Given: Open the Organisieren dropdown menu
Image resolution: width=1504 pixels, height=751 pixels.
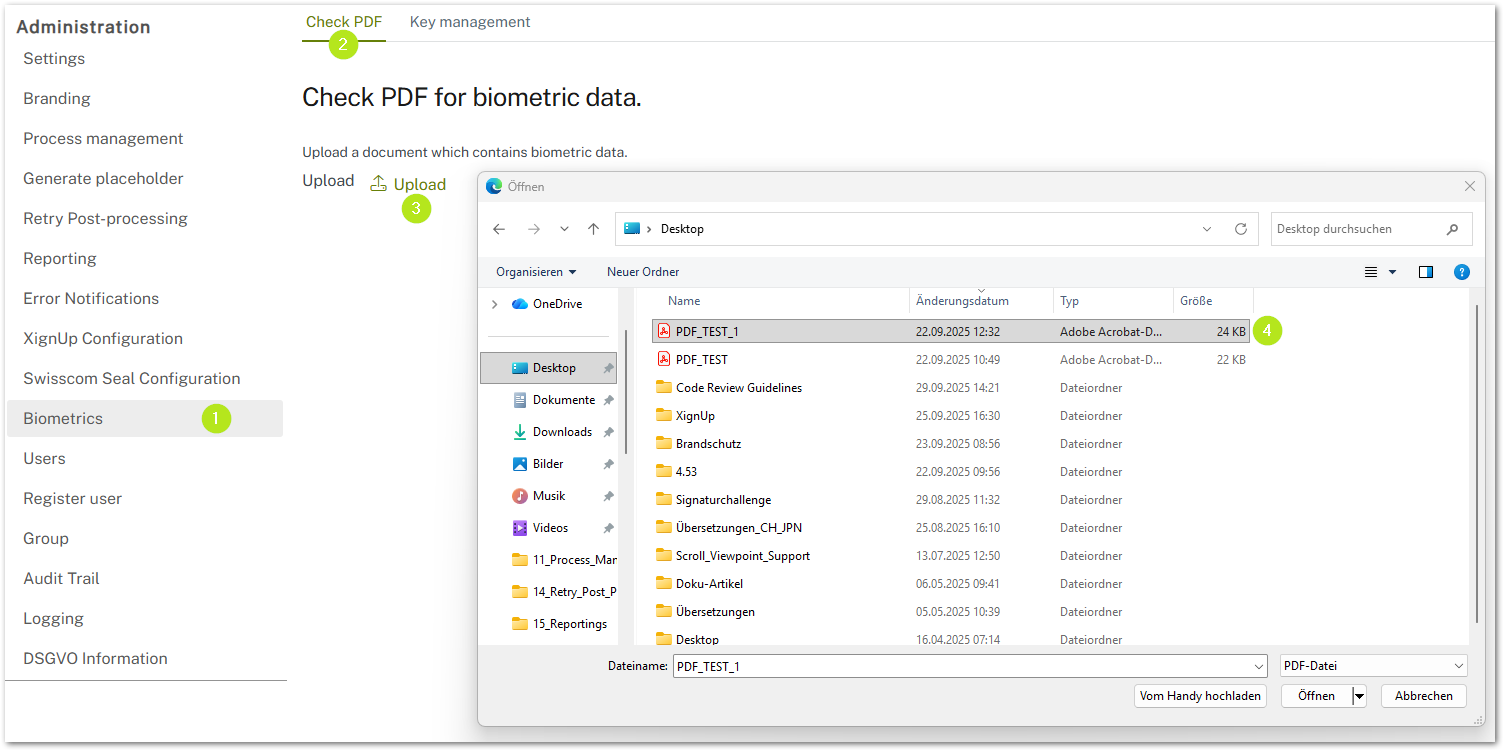Looking at the screenshot, I should 536,272.
